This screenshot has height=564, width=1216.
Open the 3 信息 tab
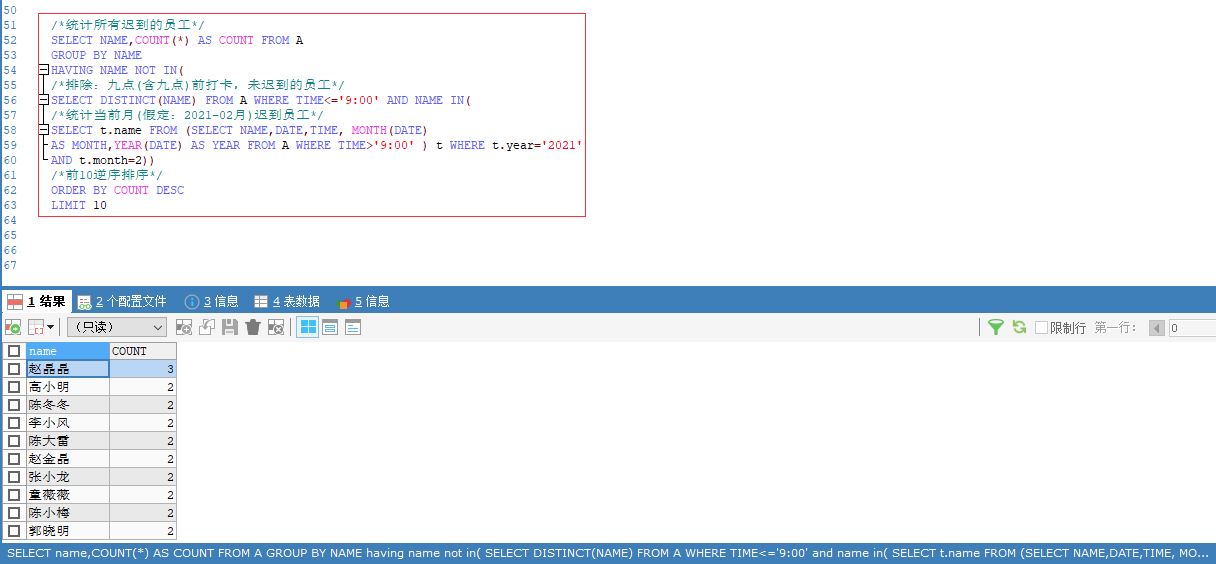point(212,301)
